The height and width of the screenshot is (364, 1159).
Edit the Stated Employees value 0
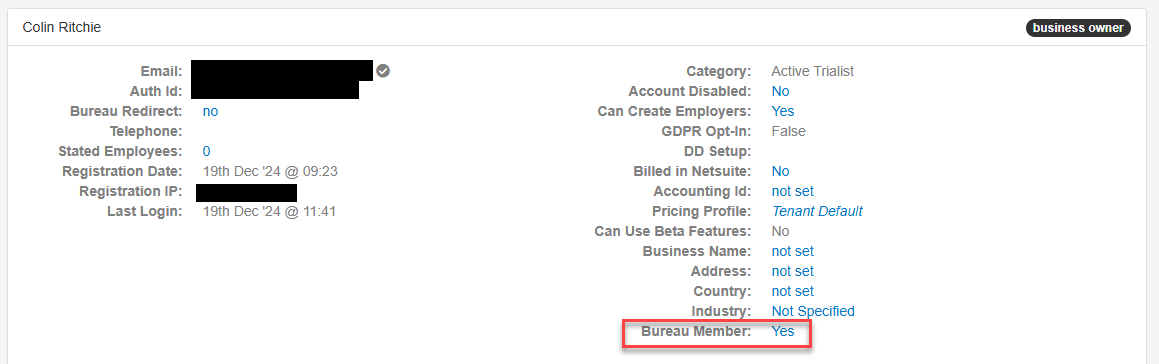pos(207,151)
